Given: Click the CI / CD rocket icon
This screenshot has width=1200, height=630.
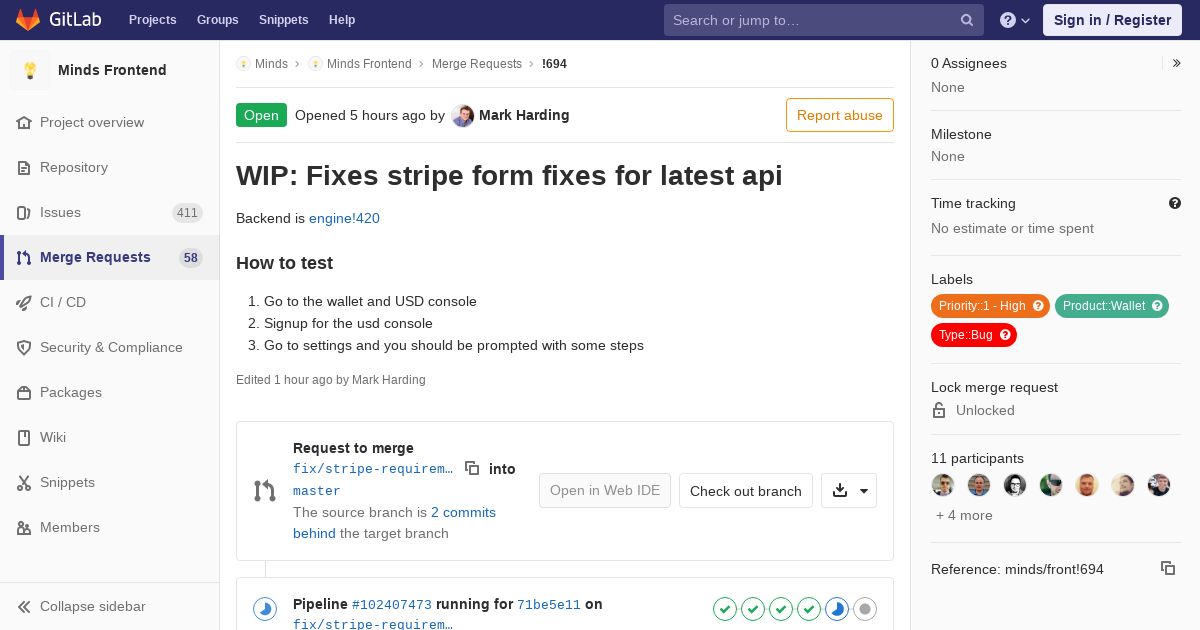Looking at the screenshot, I should (x=24, y=302).
